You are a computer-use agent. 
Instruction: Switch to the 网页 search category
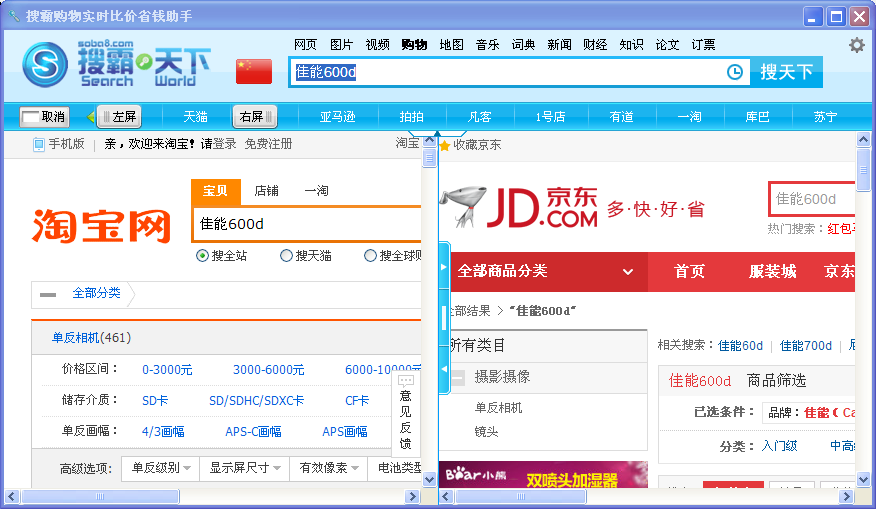[305, 45]
